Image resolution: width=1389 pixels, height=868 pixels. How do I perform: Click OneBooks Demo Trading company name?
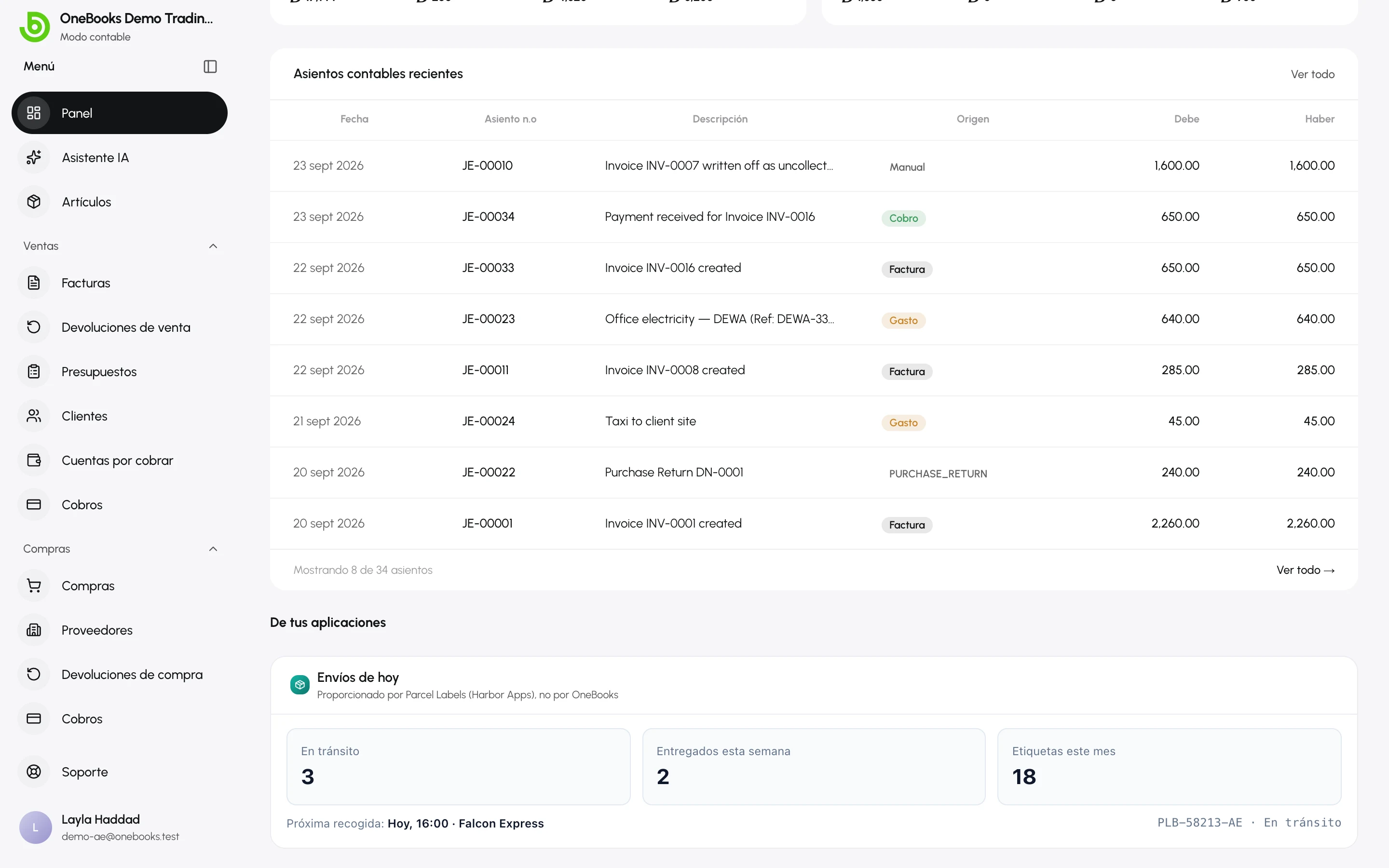[x=136, y=18]
